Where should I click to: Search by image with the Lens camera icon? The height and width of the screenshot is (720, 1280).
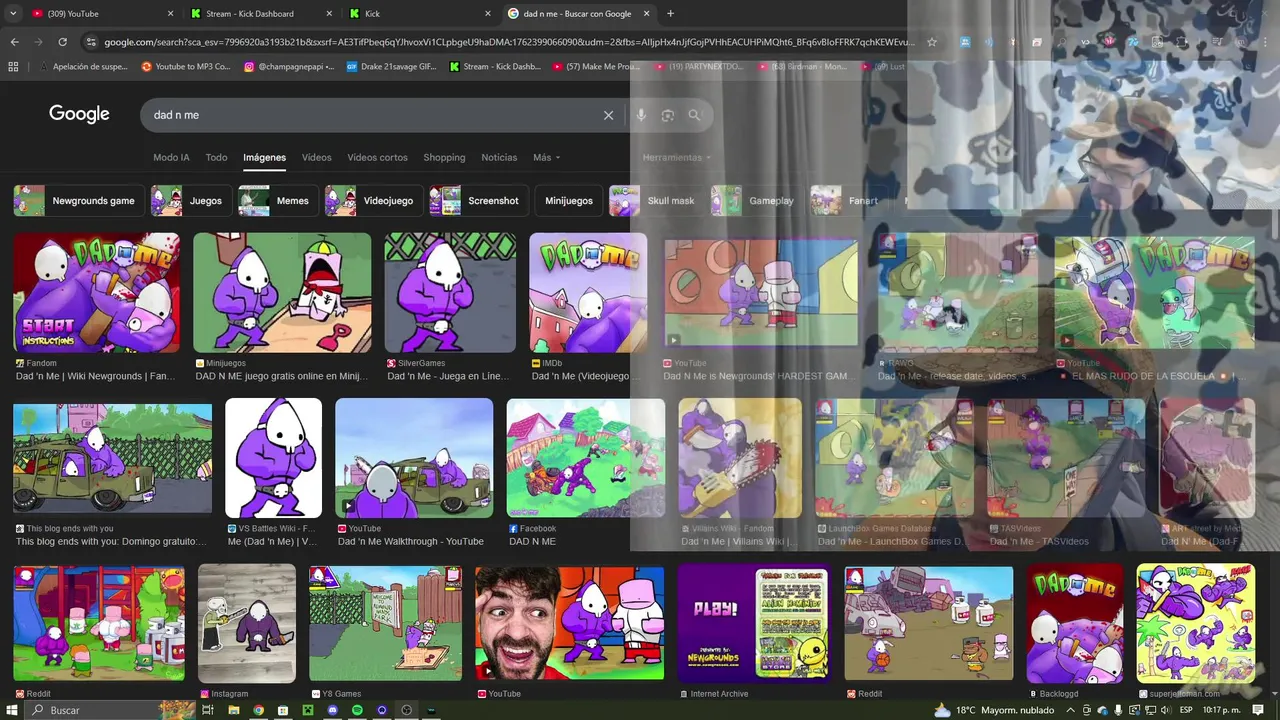[668, 115]
